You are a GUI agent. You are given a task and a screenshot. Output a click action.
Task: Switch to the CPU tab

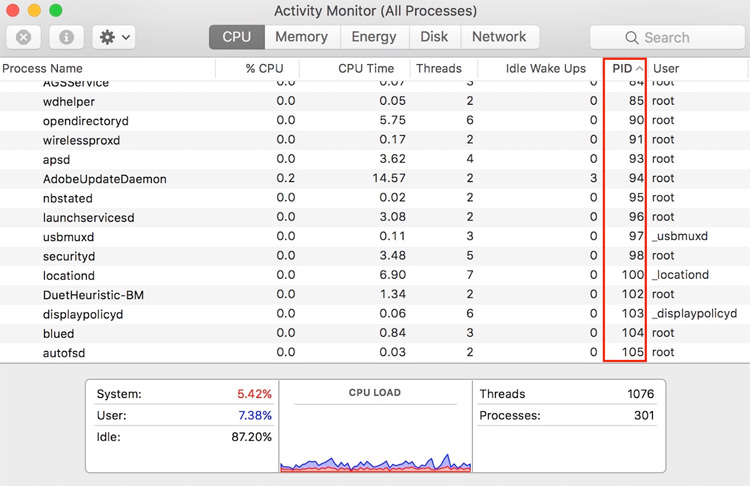point(237,37)
